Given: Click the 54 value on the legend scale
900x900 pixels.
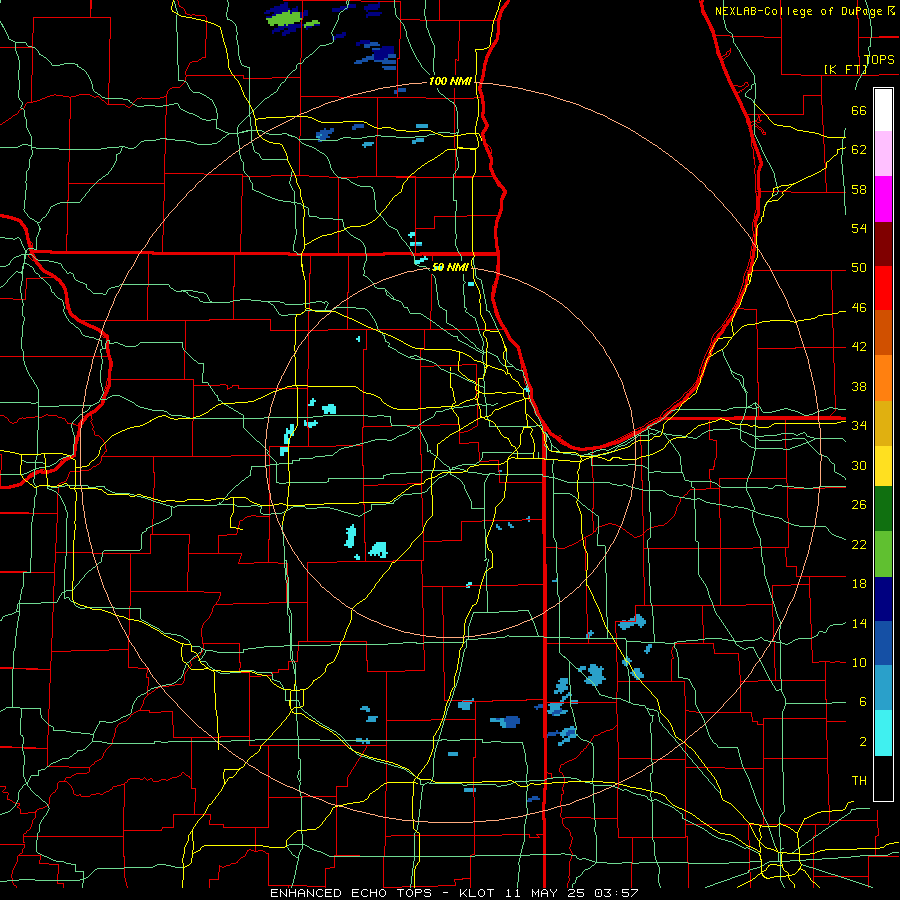Looking at the screenshot, I should click(x=859, y=228).
